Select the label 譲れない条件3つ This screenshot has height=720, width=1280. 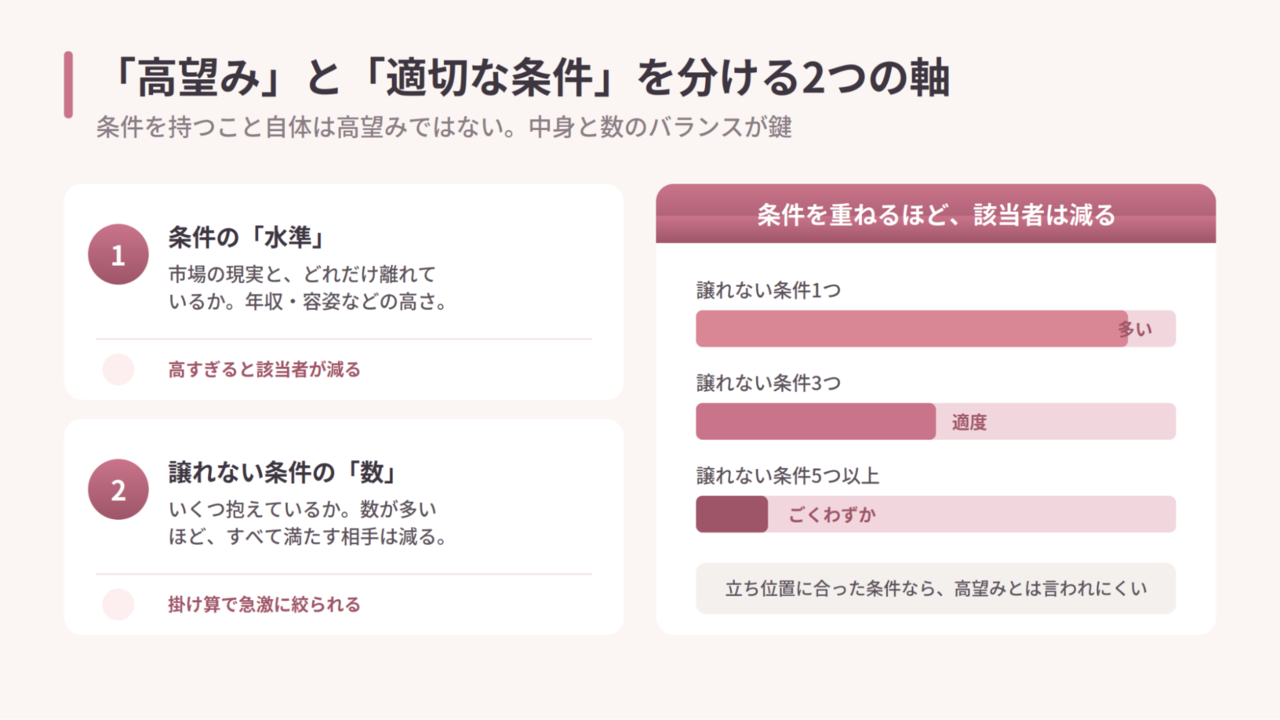tap(768, 383)
